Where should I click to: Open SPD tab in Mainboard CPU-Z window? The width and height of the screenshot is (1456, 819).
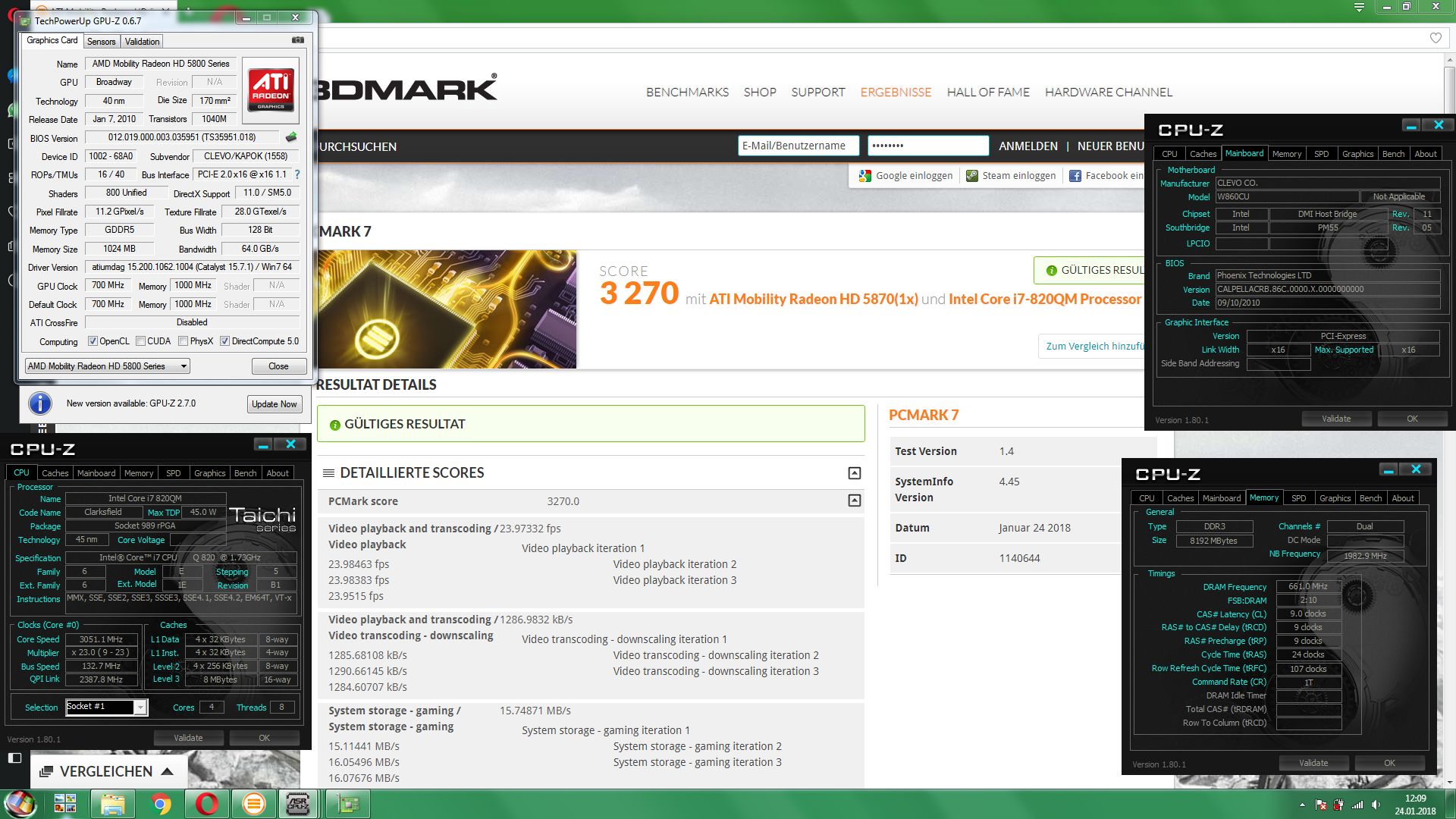pyautogui.click(x=1321, y=154)
